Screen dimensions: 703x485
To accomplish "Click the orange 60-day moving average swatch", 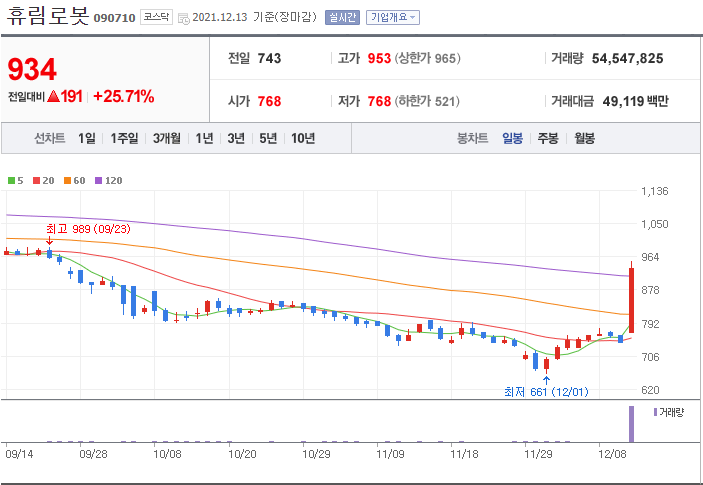I will pyautogui.click(x=67, y=181).
